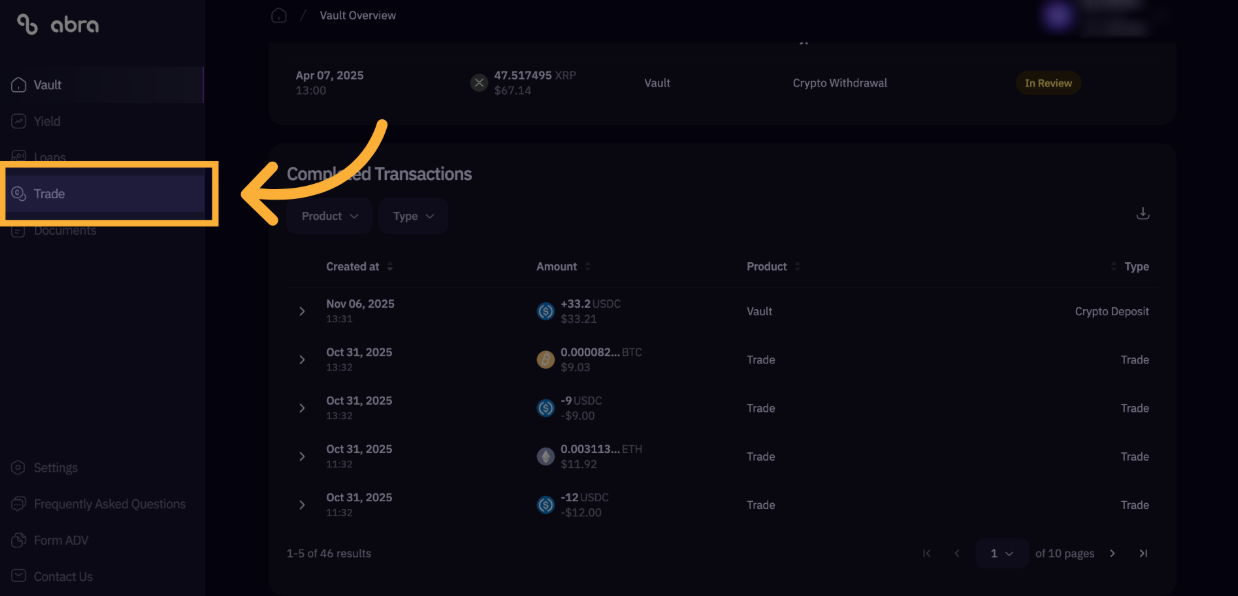Open the Product filter dropdown
The image size is (1238, 596).
point(330,216)
